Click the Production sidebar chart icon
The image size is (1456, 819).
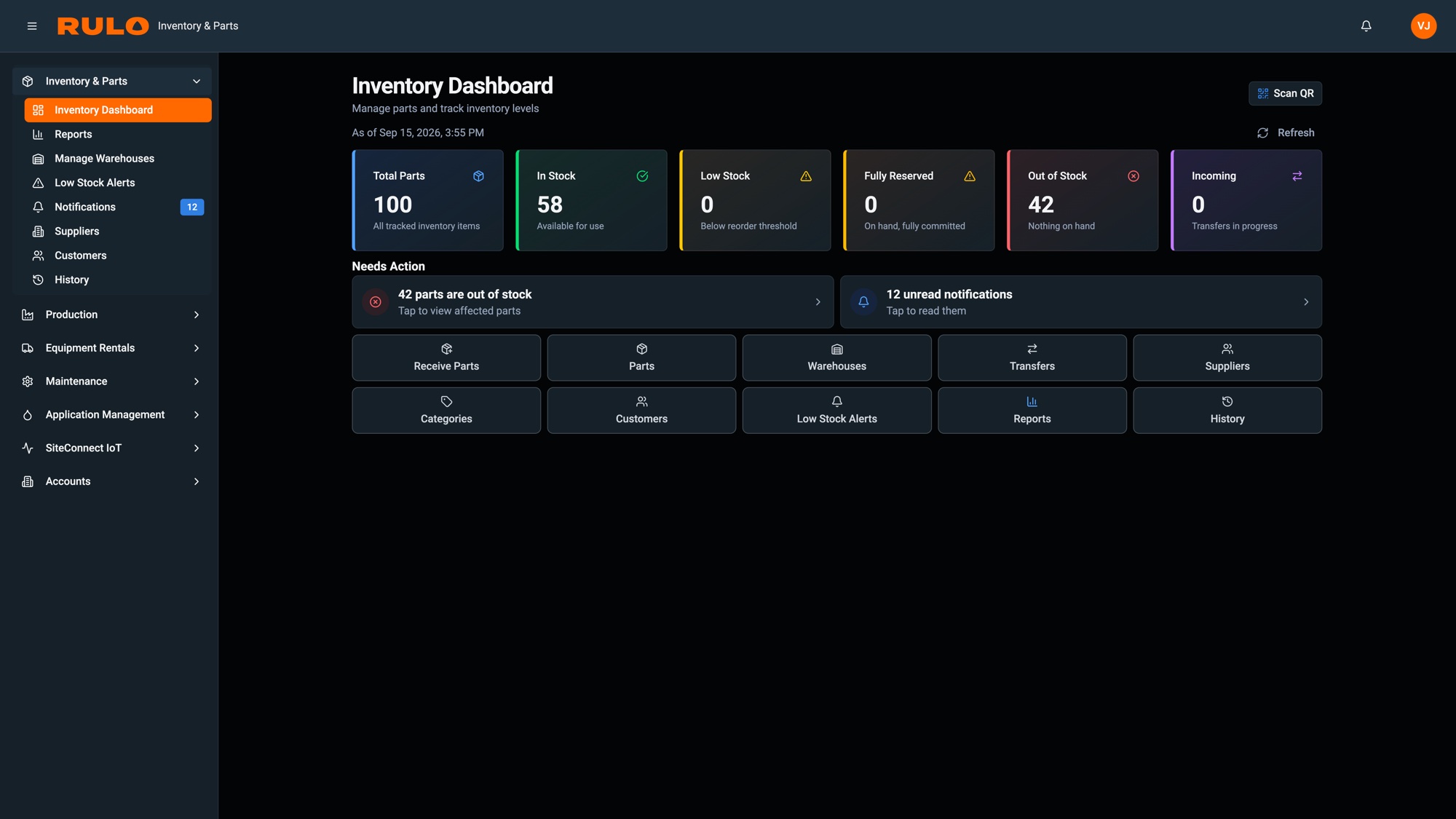tap(28, 314)
